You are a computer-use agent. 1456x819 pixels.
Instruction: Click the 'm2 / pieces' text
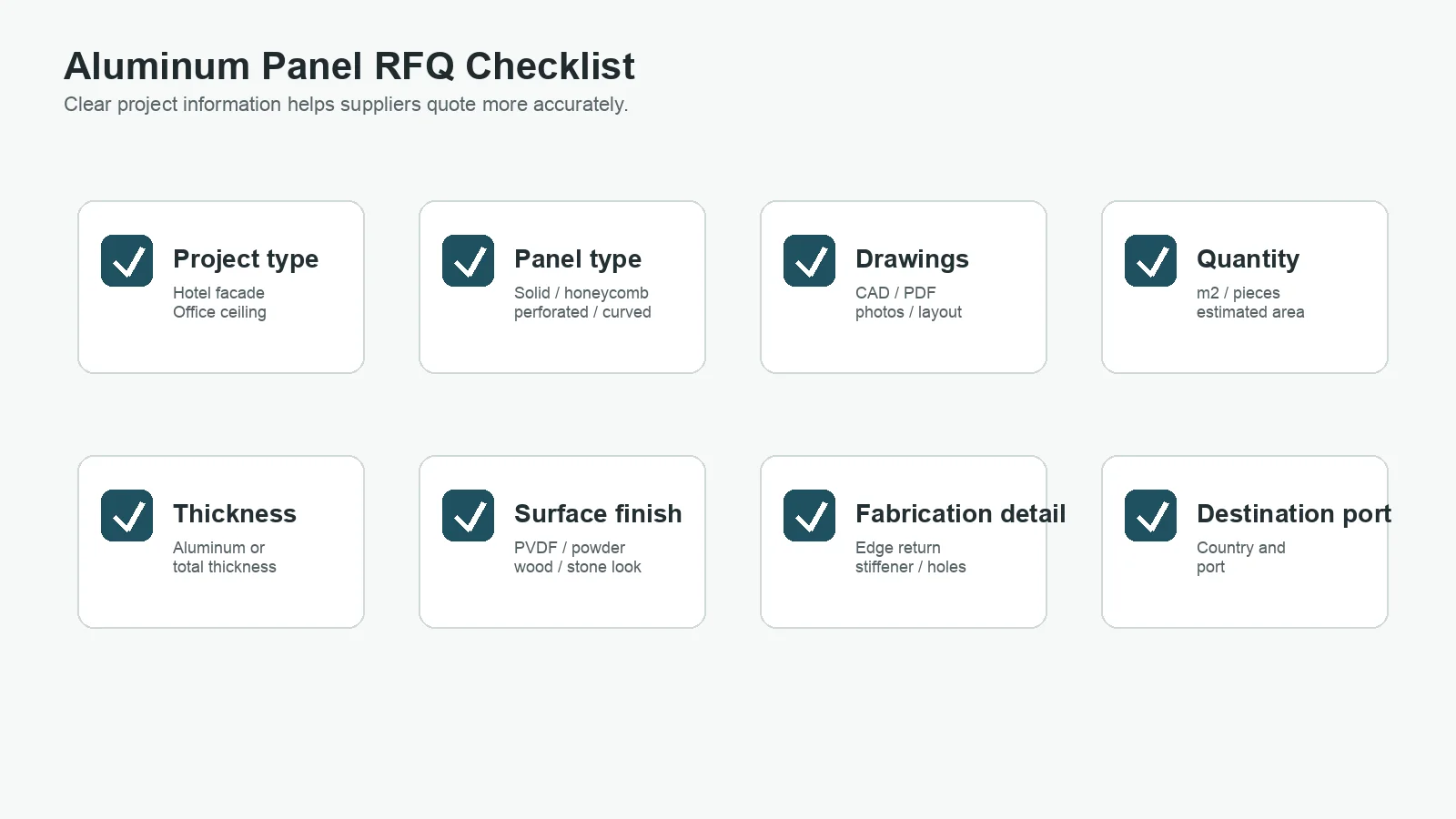pos(1238,293)
